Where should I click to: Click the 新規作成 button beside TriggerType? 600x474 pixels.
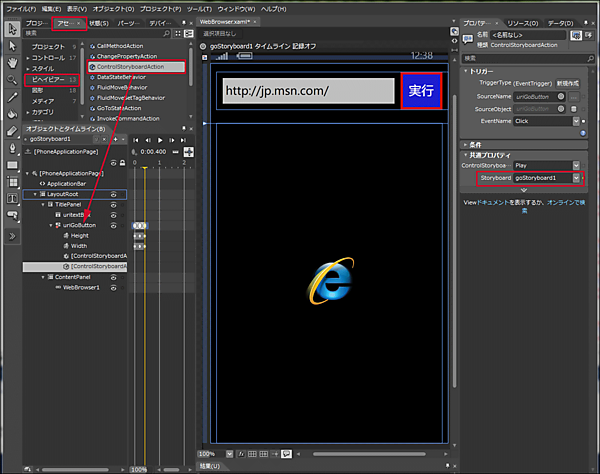(568, 84)
